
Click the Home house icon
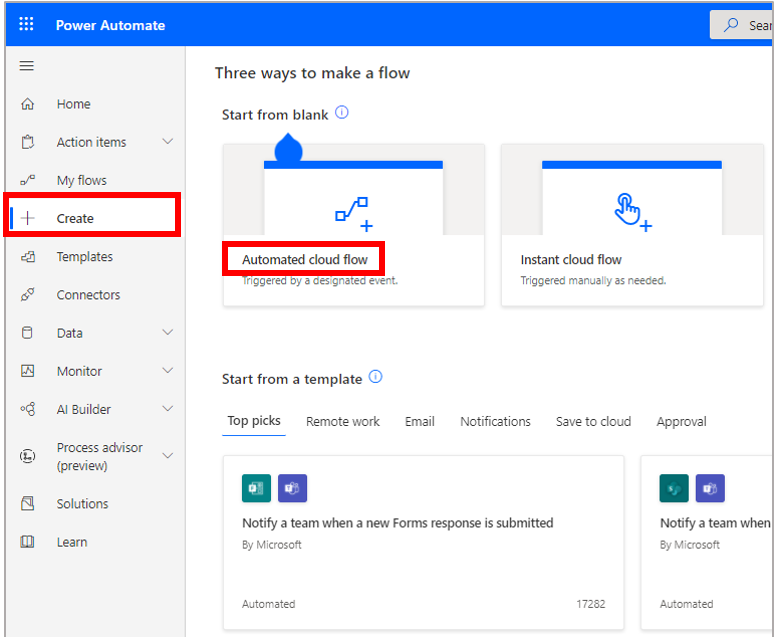click(28, 104)
